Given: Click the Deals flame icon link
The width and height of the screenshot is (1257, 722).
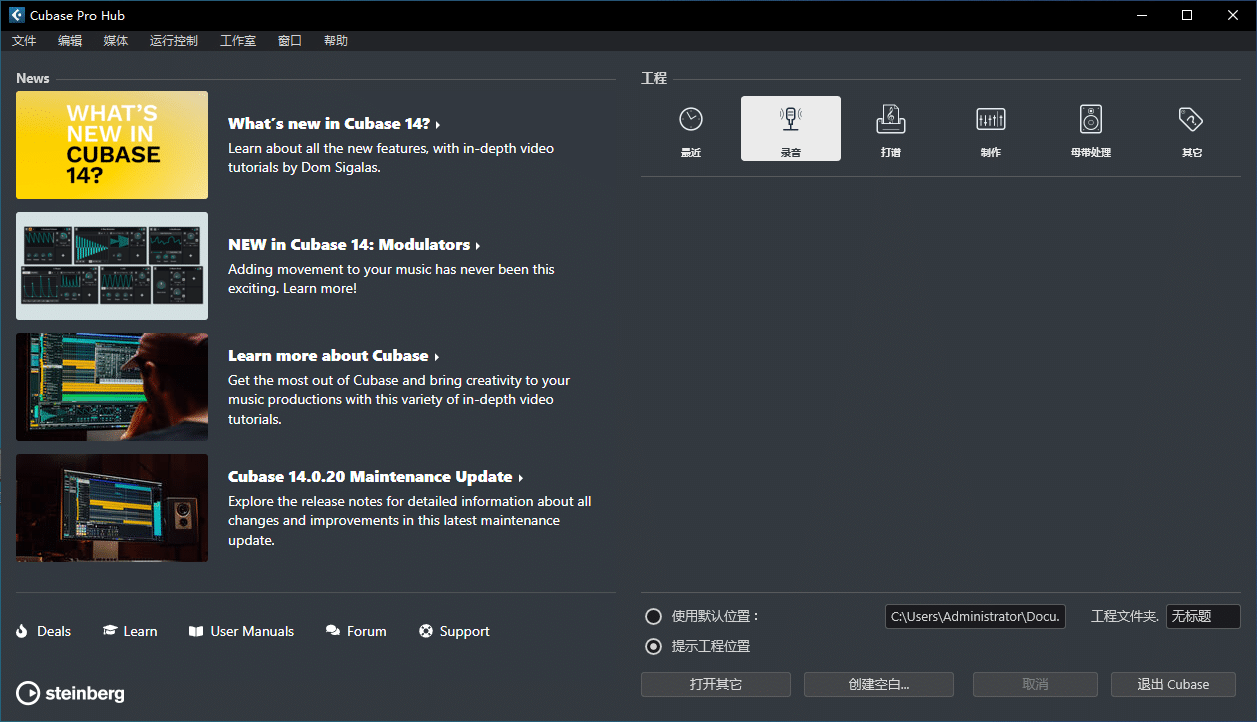Looking at the screenshot, I should click(22, 631).
